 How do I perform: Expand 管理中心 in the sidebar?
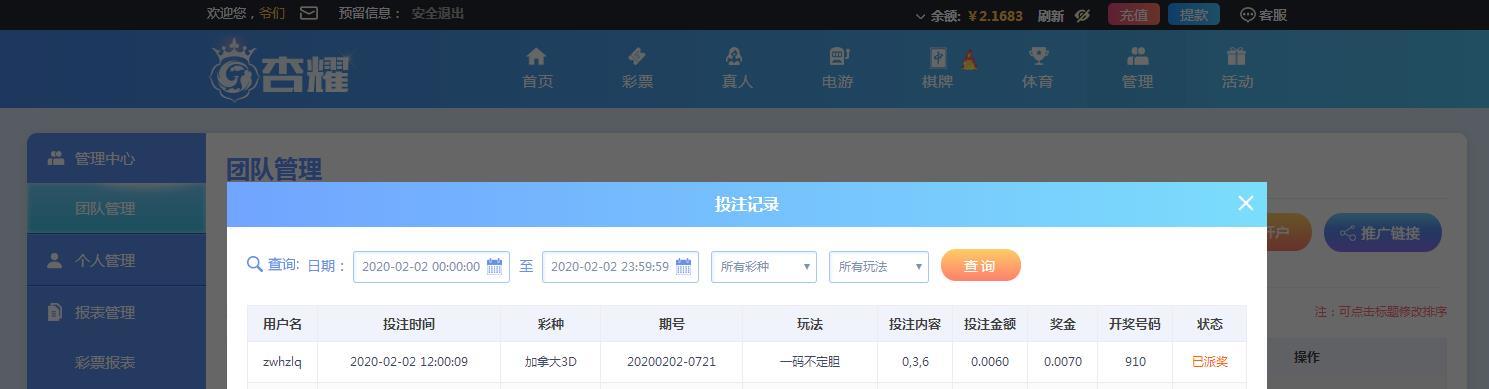click(x=116, y=159)
